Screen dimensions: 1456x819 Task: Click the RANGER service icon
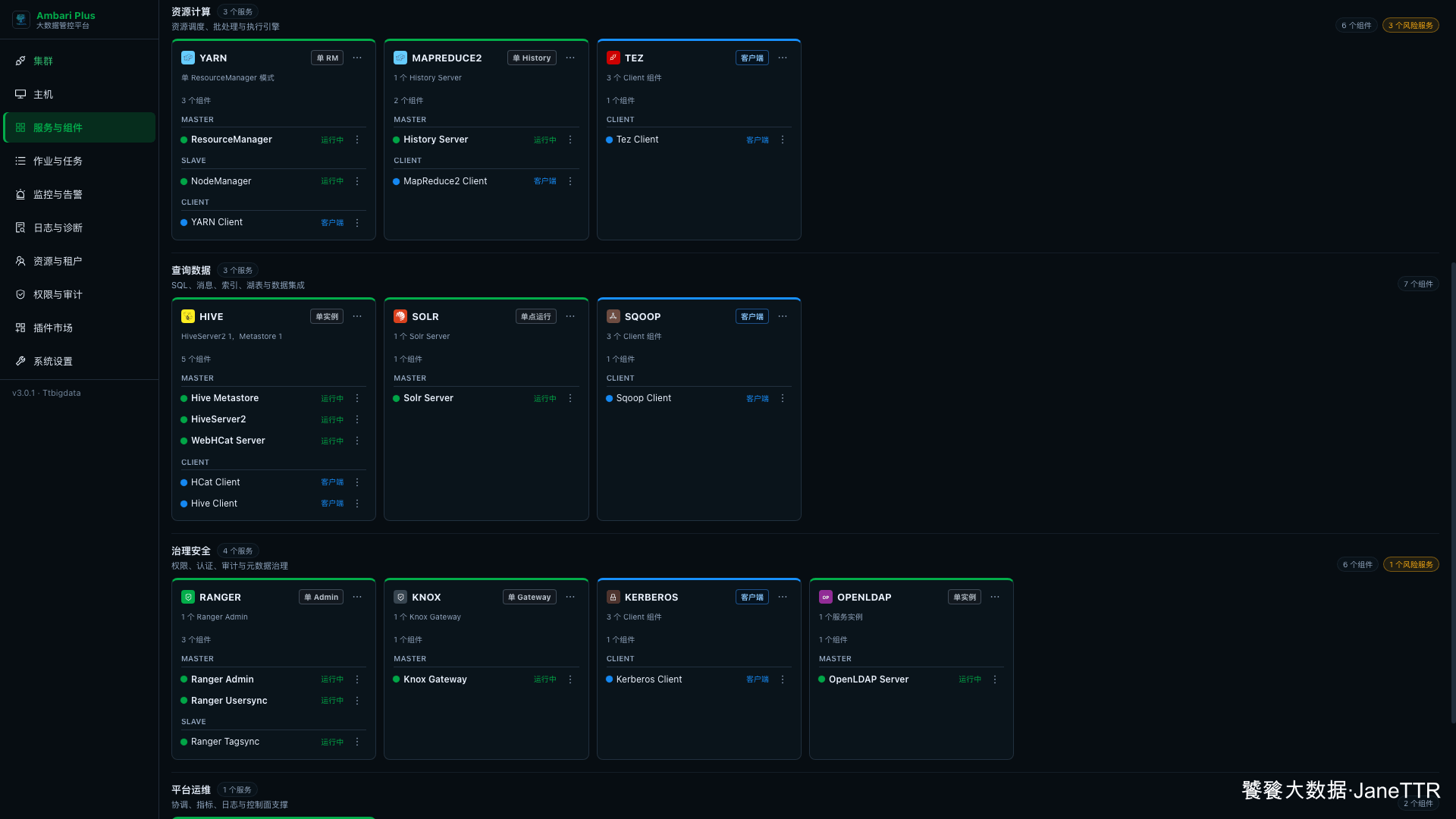click(x=188, y=597)
